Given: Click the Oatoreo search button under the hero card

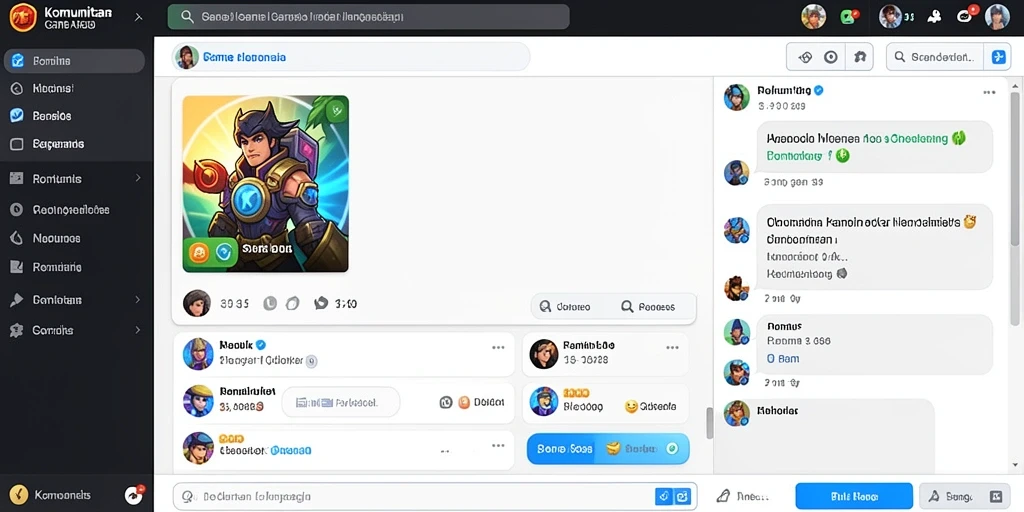Looking at the screenshot, I should pos(565,306).
